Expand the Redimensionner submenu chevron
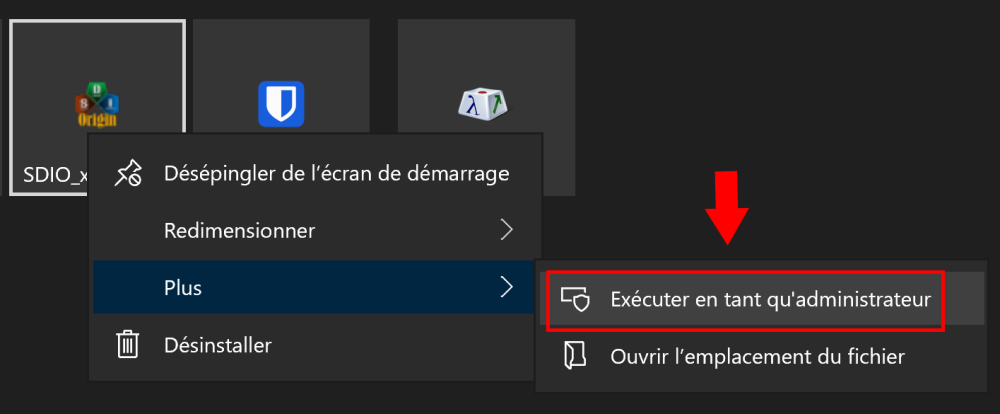The image size is (1000, 414). pos(507,230)
